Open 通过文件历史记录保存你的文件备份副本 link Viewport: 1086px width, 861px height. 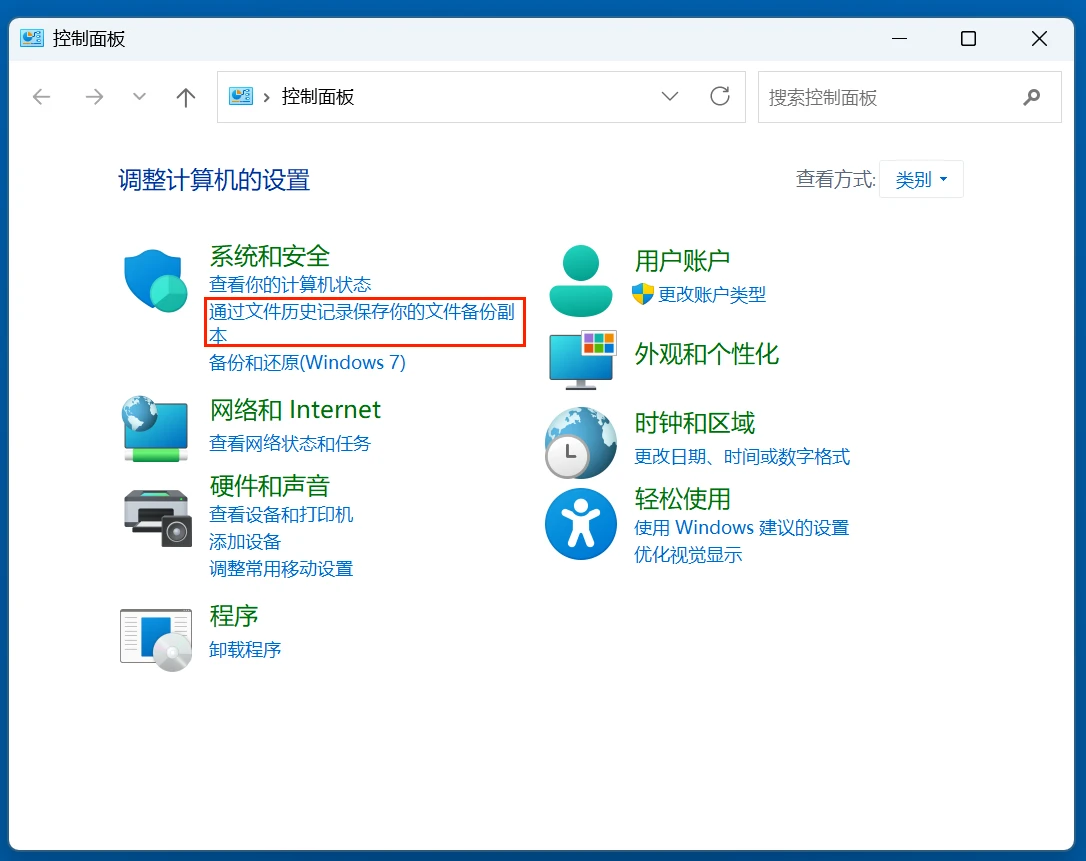[362, 323]
